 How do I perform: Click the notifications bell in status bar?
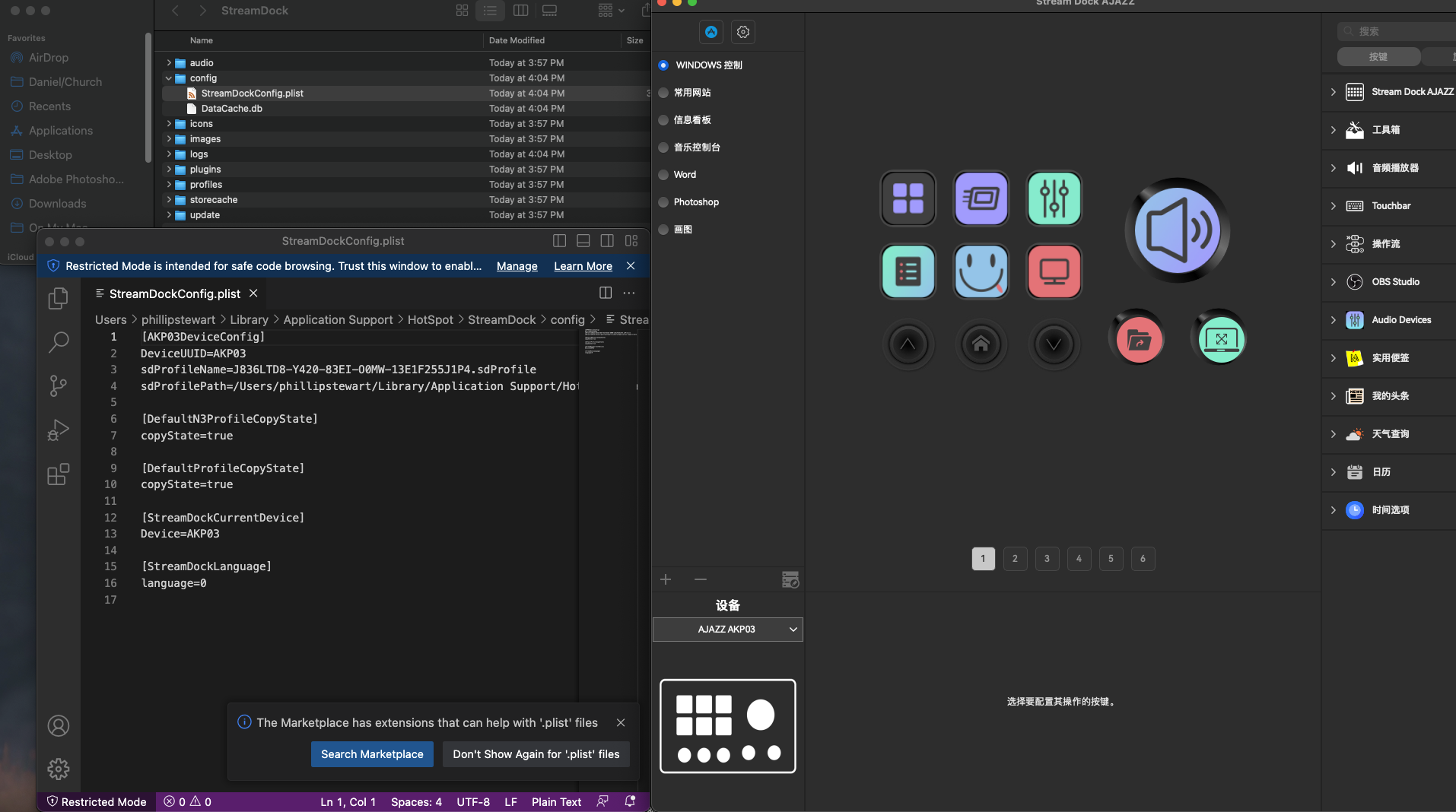tap(630, 801)
